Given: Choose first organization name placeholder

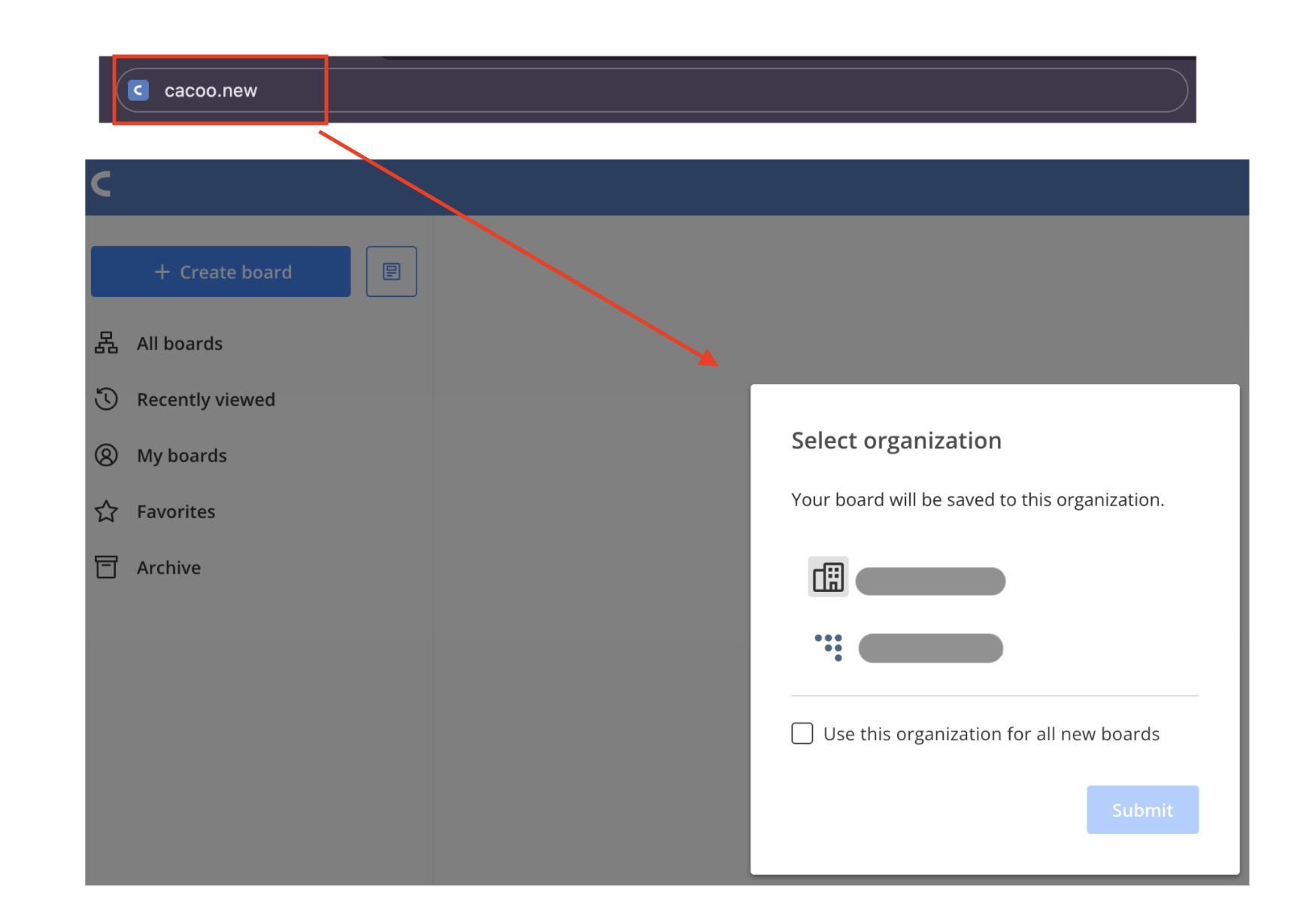Looking at the screenshot, I should 930,581.
